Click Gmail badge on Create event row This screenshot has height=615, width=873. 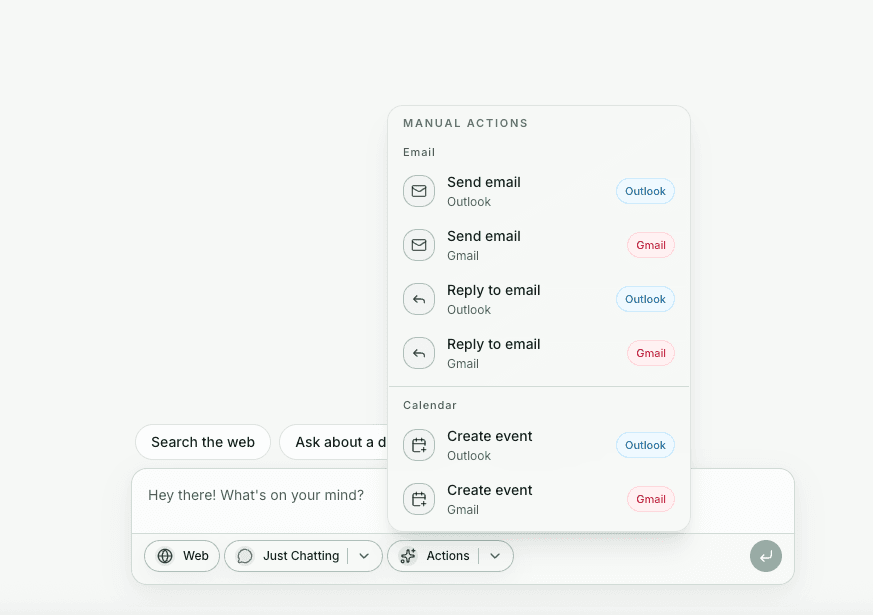point(651,499)
